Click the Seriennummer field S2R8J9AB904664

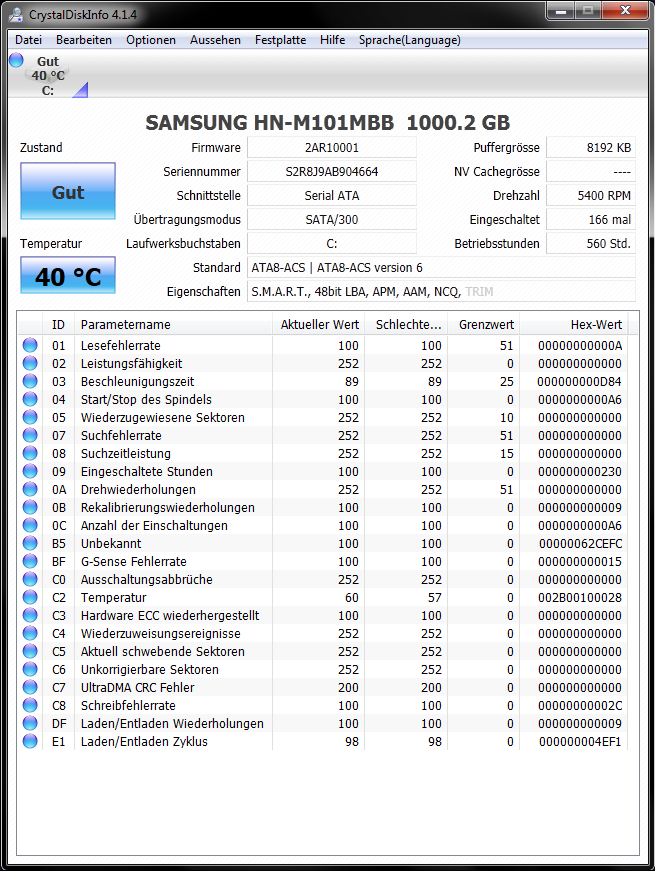coord(332,172)
